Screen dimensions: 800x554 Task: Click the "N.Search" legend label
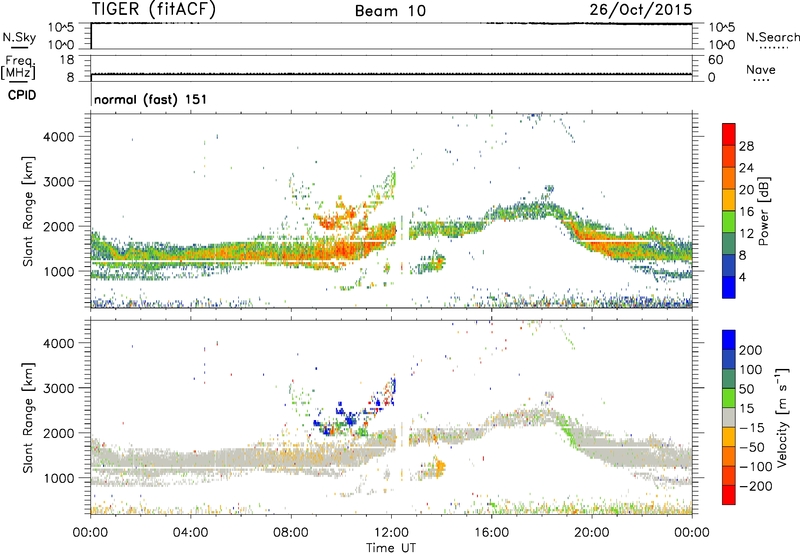[x=773, y=37]
